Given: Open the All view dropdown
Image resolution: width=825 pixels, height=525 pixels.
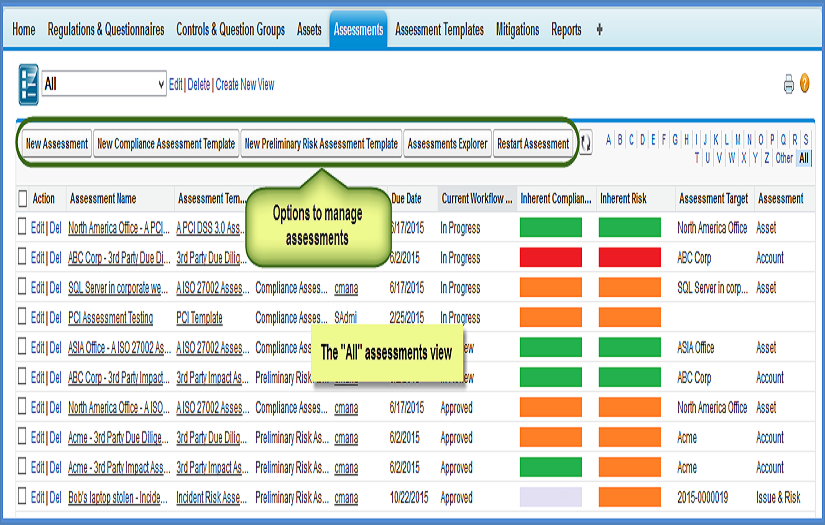Looking at the screenshot, I should pyautogui.click(x=104, y=84).
